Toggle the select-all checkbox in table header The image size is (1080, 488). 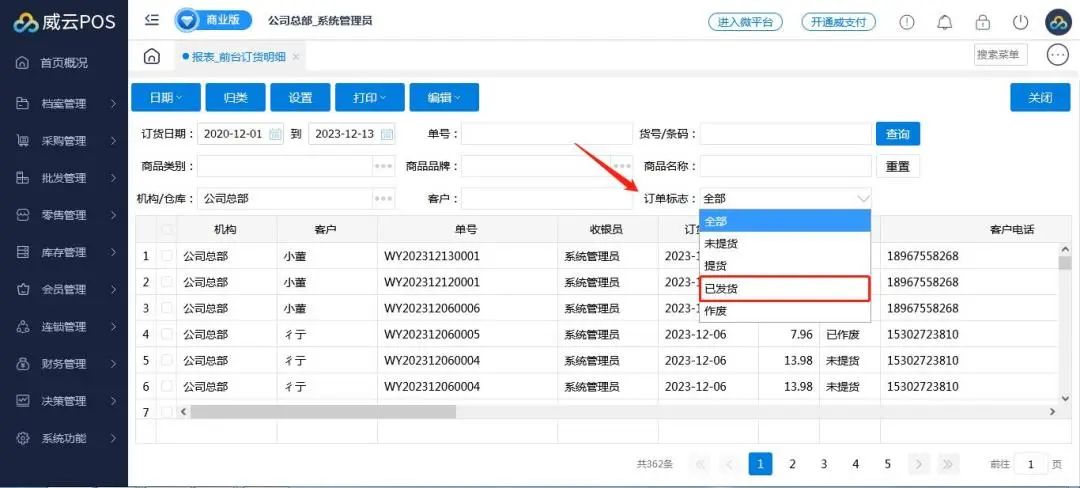(x=167, y=230)
